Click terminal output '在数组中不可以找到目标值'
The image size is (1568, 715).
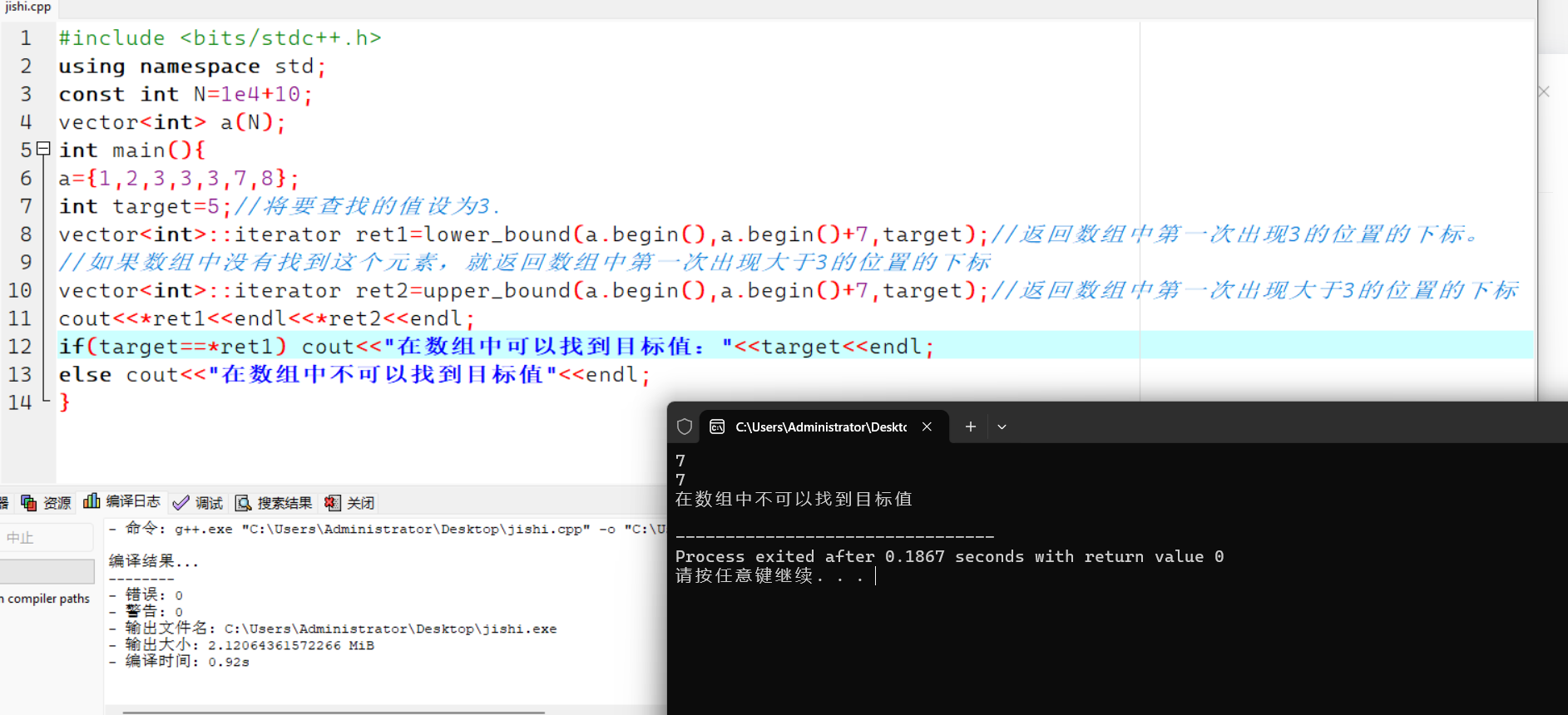(794, 499)
